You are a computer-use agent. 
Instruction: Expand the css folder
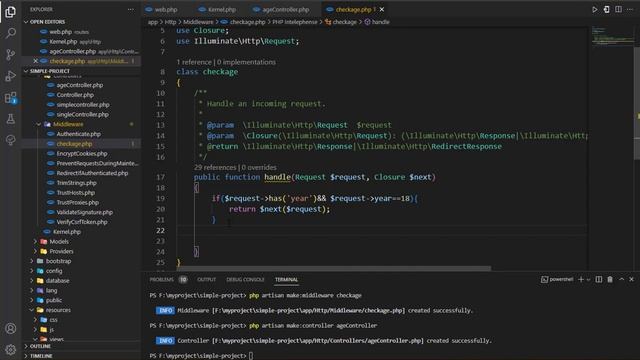click(53, 320)
